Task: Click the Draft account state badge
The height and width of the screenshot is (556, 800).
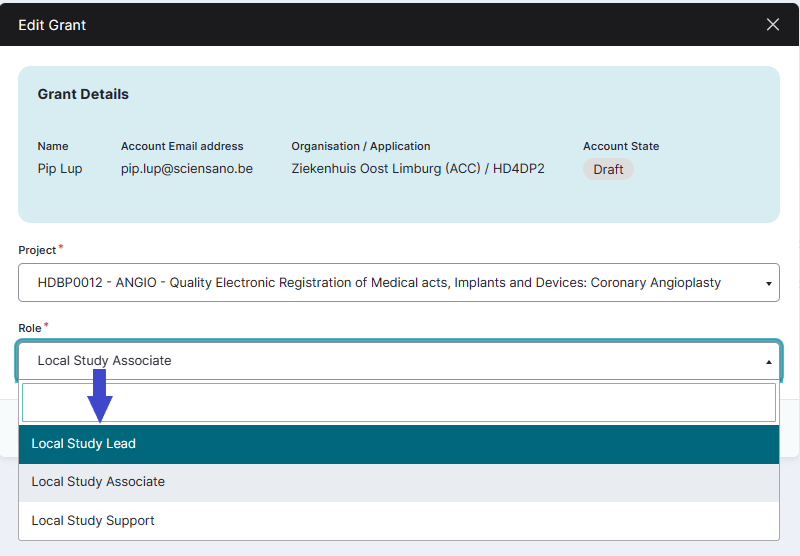Action: (608, 169)
